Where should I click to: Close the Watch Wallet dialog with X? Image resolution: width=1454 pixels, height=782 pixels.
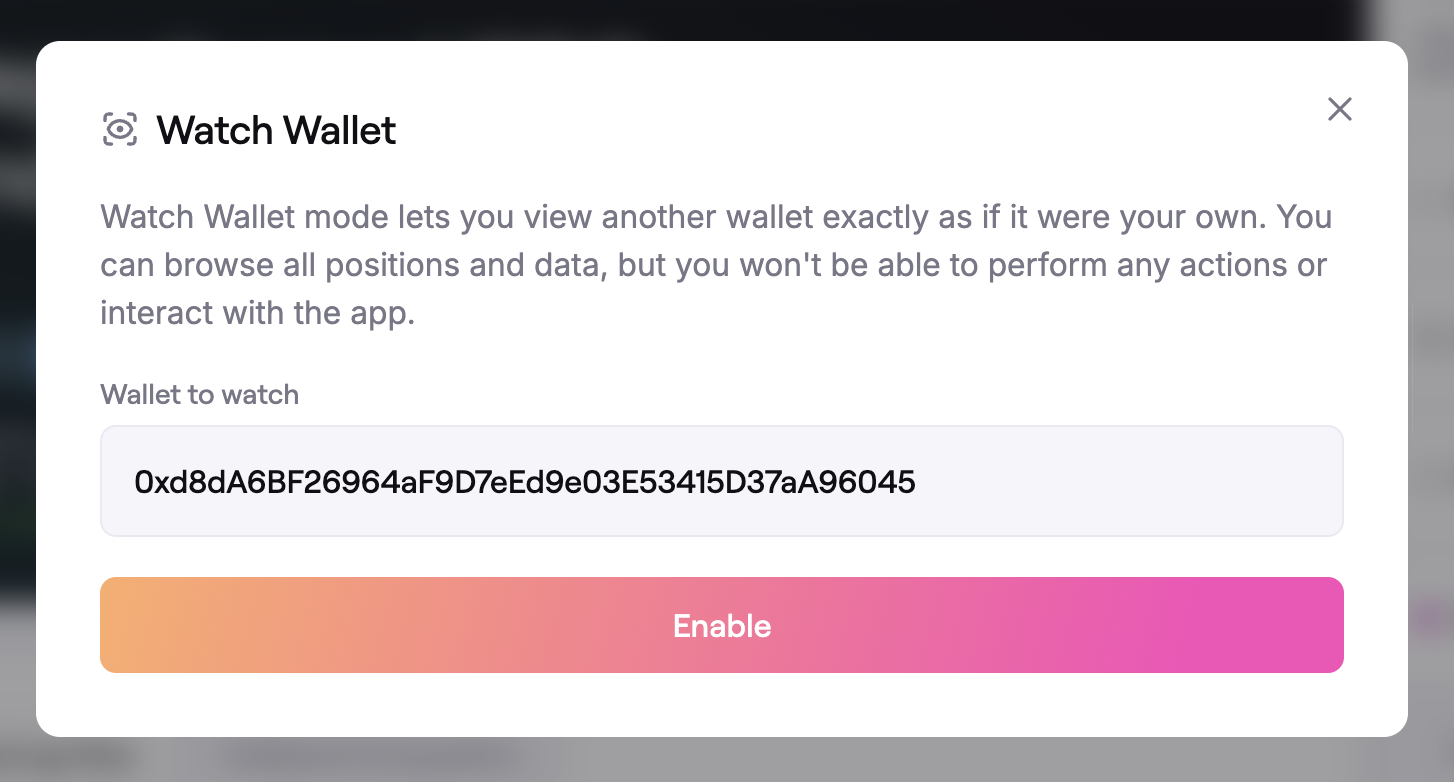(1339, 109)
